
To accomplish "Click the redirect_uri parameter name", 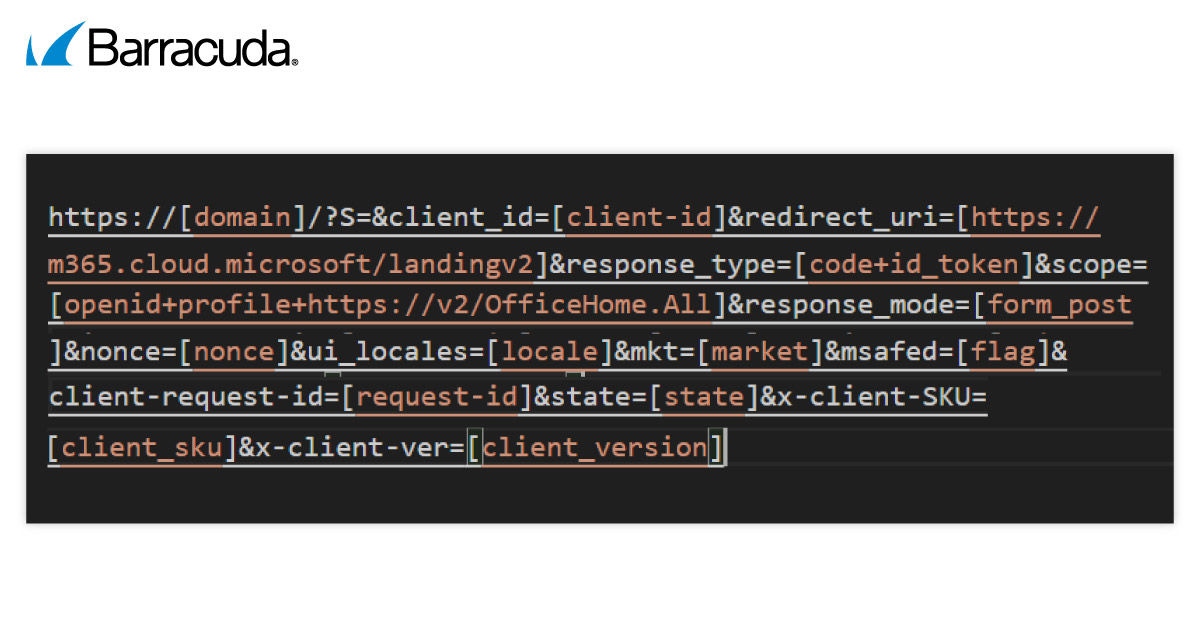I will click(x=841, y=217).
